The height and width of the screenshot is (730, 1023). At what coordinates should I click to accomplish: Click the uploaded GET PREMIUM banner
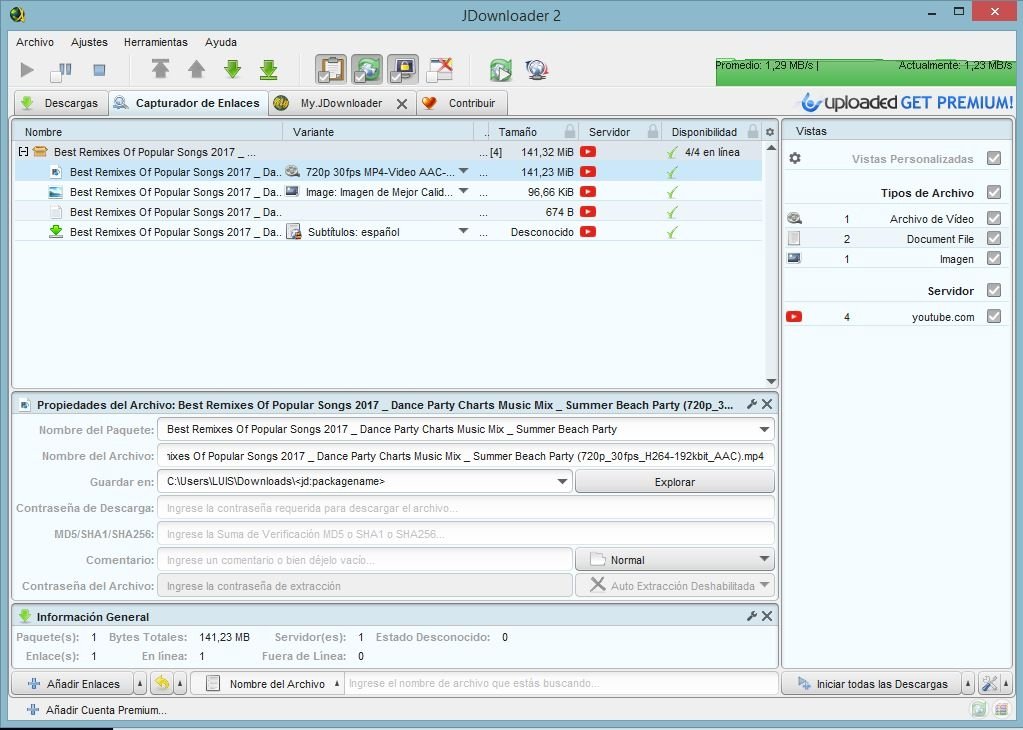[x=907, y=102]
